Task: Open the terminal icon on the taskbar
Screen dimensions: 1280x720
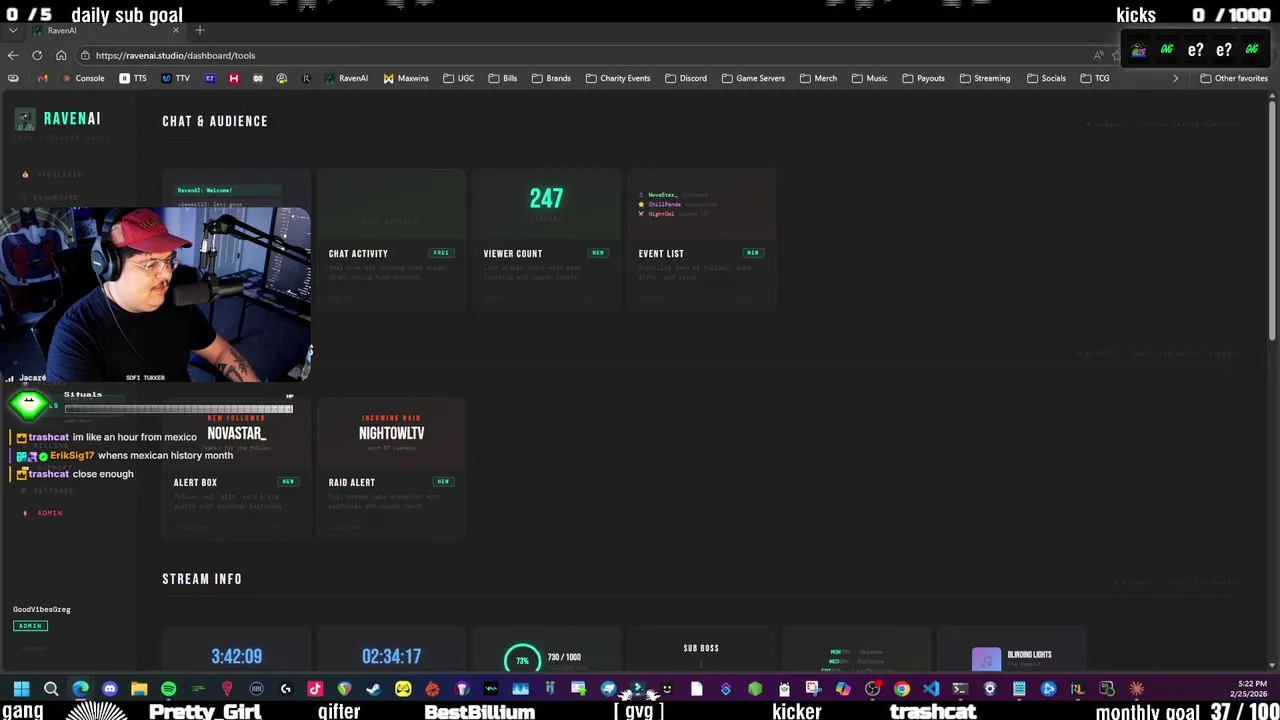Action: tap(960, 688)
